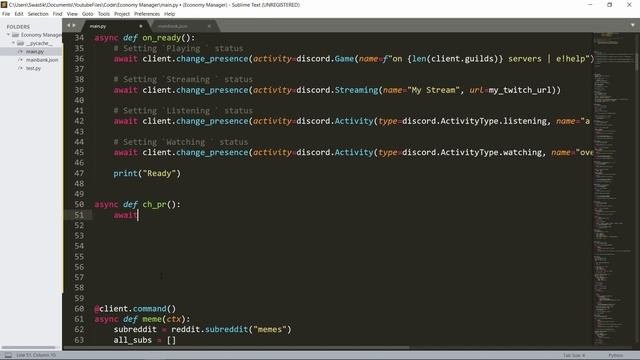Image resolution: width=640 pixels, height=360 pixels.
Task: Click the @client.command() decorator
Action: 135,309
